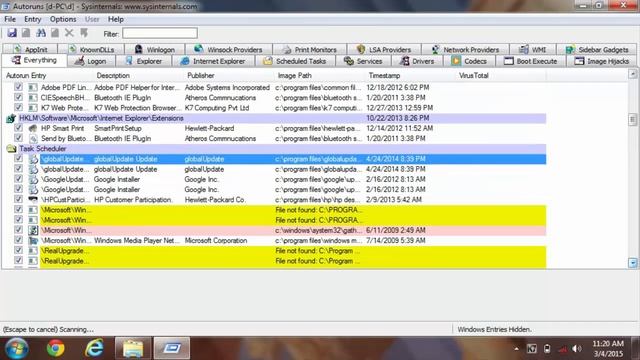Image resolution: width=640 pixels, height=360 pixels.
Task: Click the Find binoculars toolbar icon
Action: pos(41,33)
